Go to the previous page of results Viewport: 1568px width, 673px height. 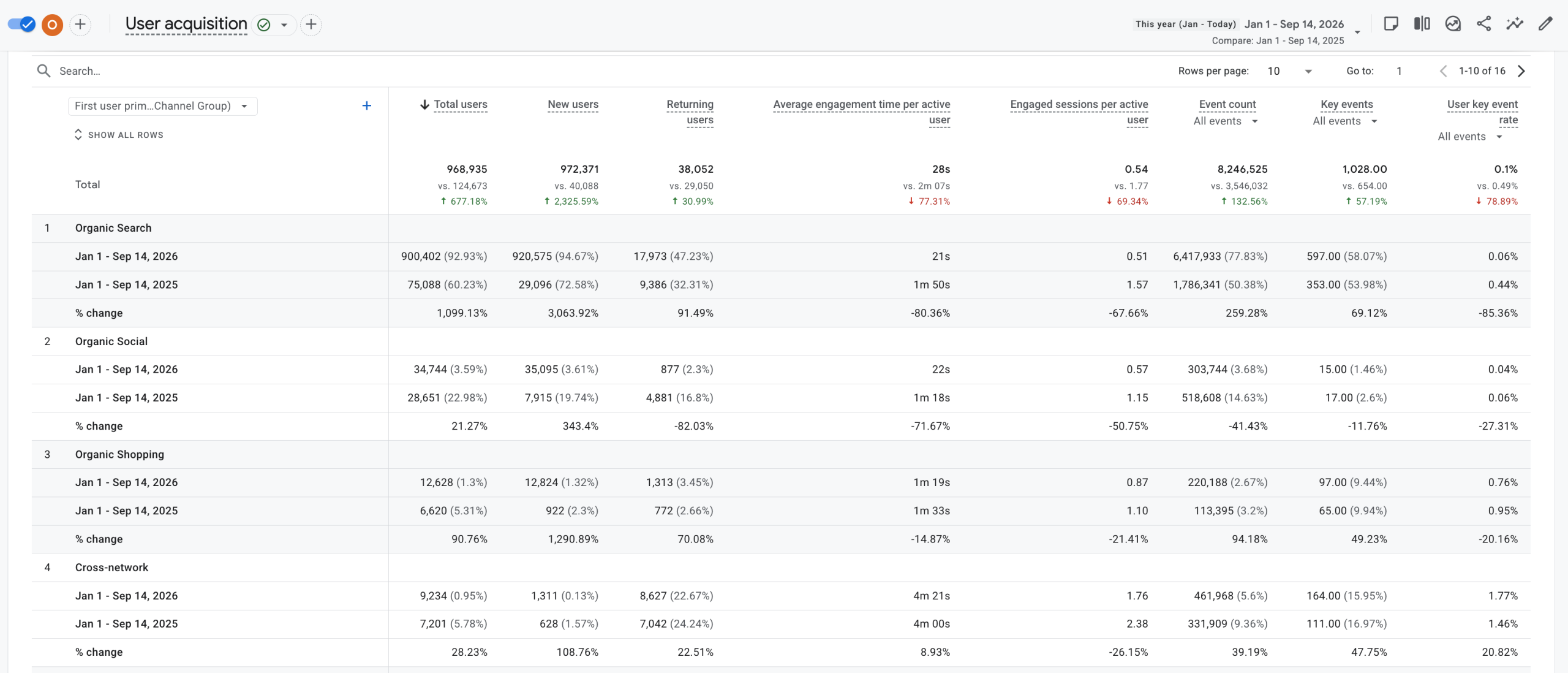coord(1443,71)
